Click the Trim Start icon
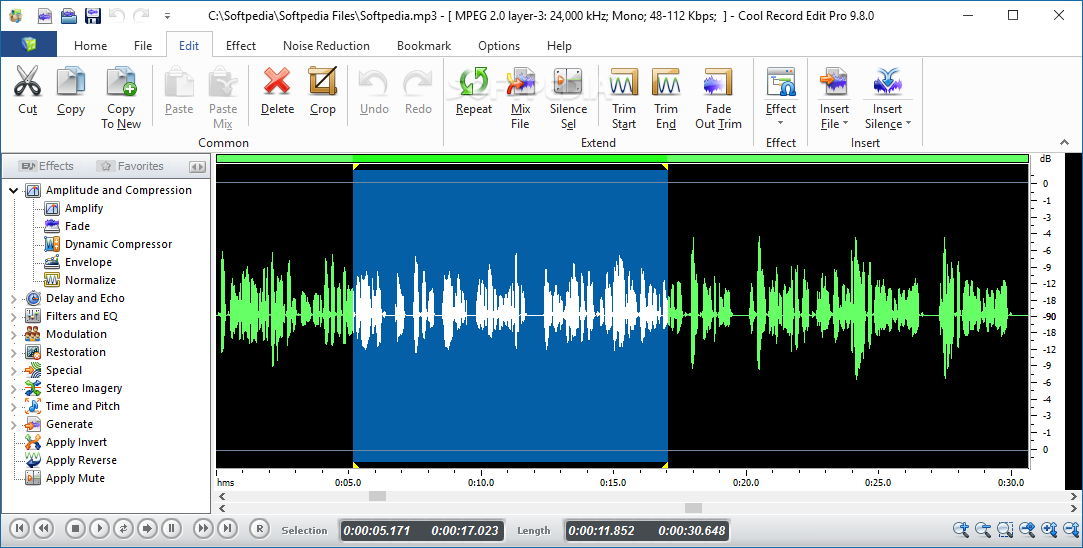Viewport: 1083px width, 548px height. pyautogui.click(x=624, y=82)
